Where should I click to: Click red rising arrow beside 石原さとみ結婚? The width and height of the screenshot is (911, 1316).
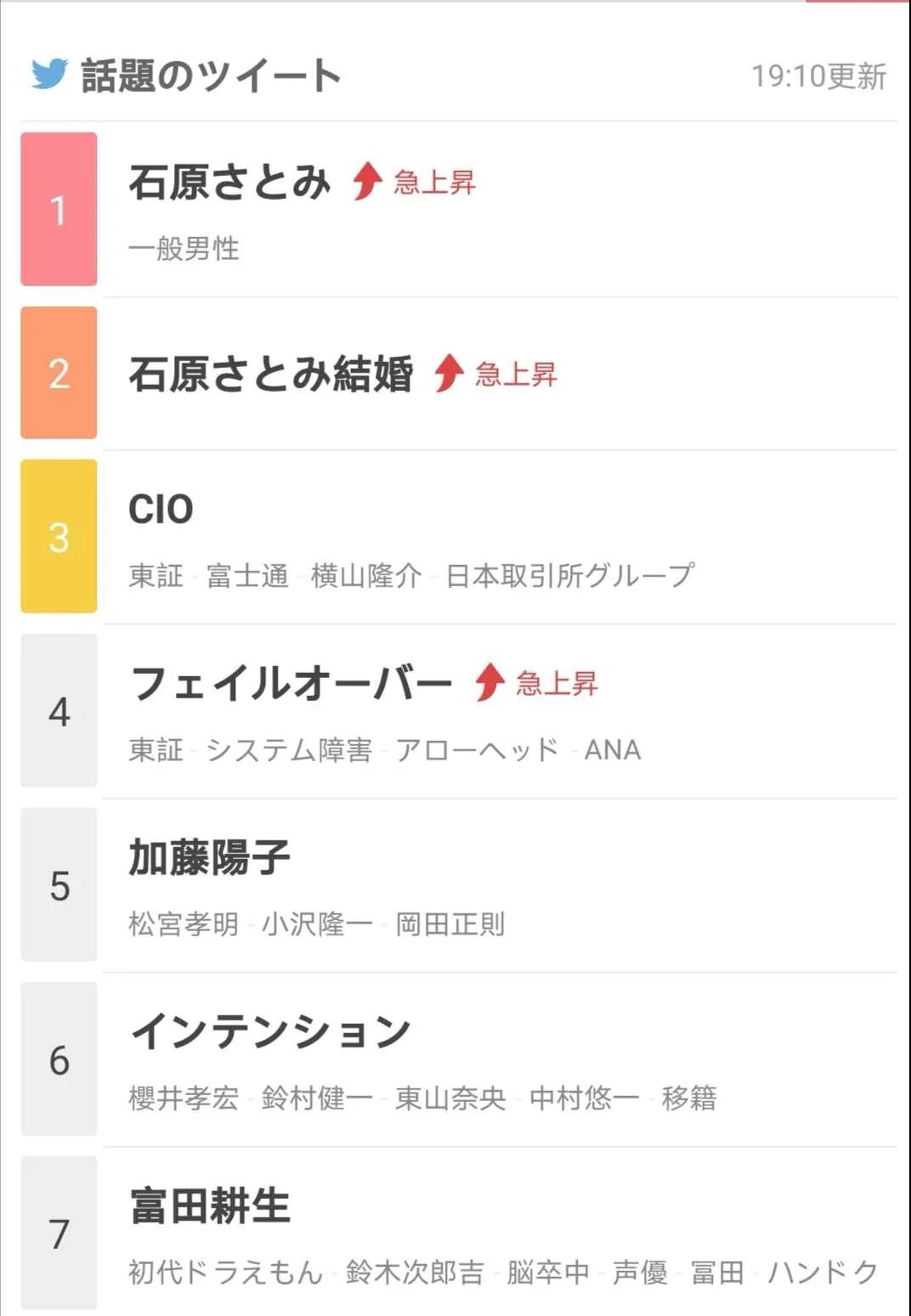[449, 373]
